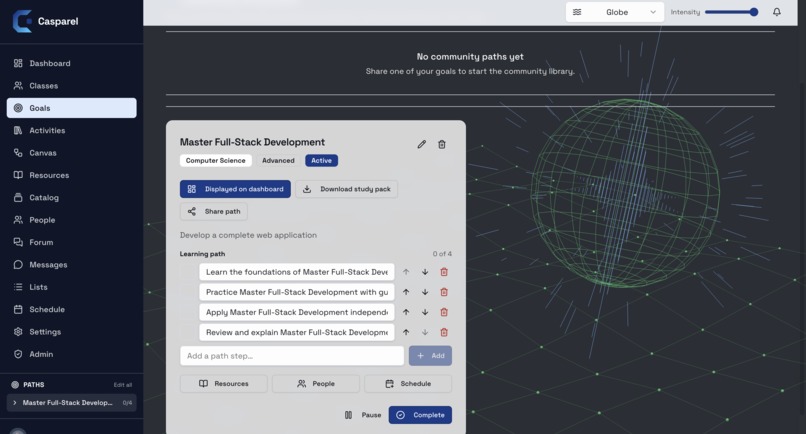Check off the 'Practice Master Full-Stack' step
This screenshot has width=806, height=434.
(188, 292)
